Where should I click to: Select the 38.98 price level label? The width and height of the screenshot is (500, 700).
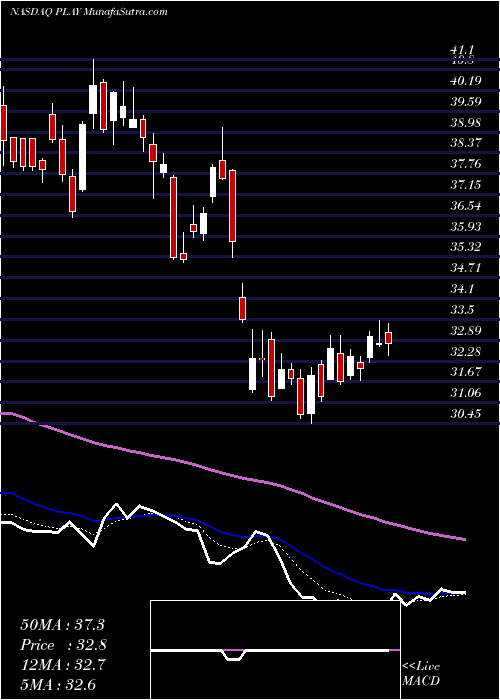click(x=466, y=122)
